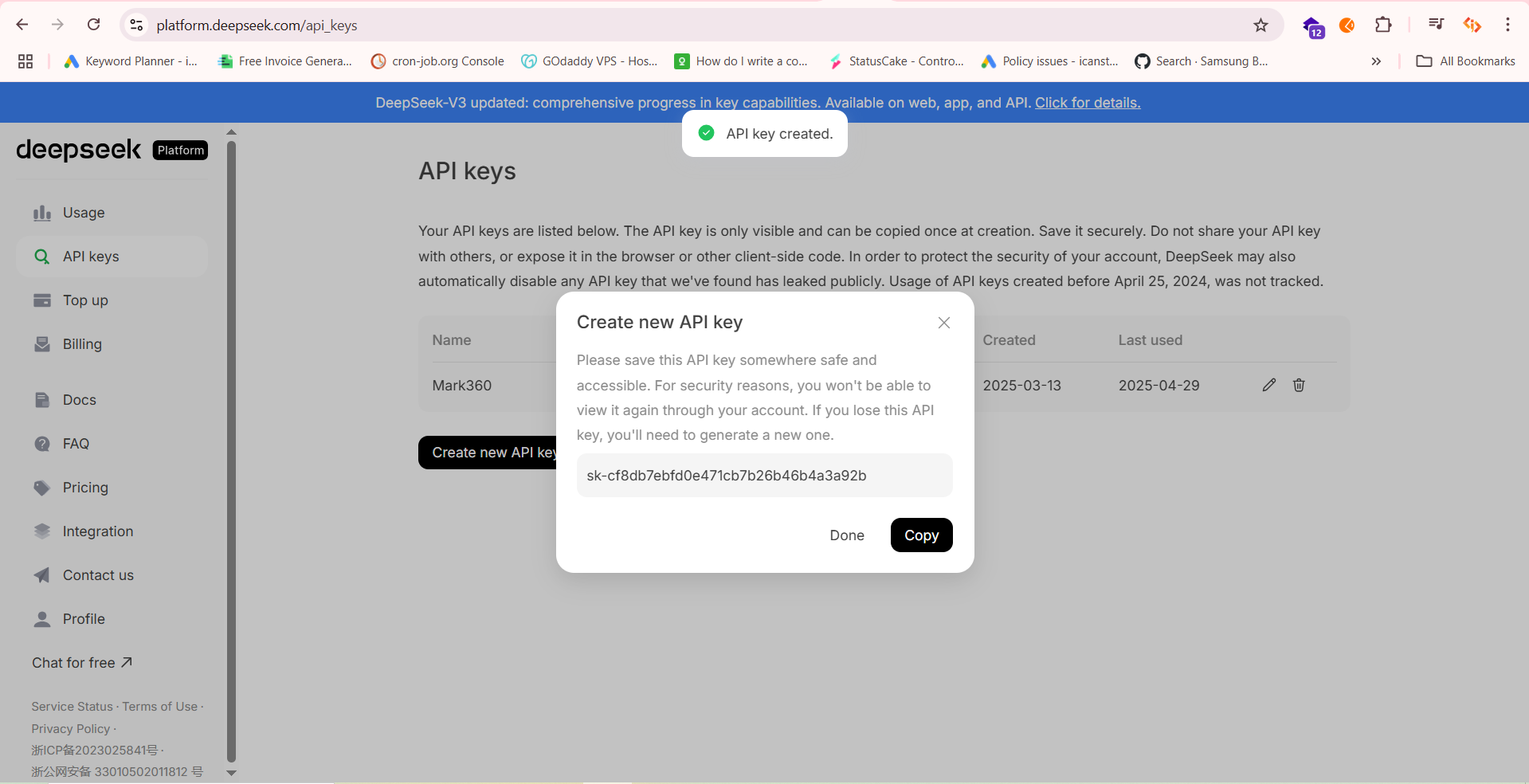Click the orange circular extension icon
Screen dimensions: 1529x784
pos(1347,25)
